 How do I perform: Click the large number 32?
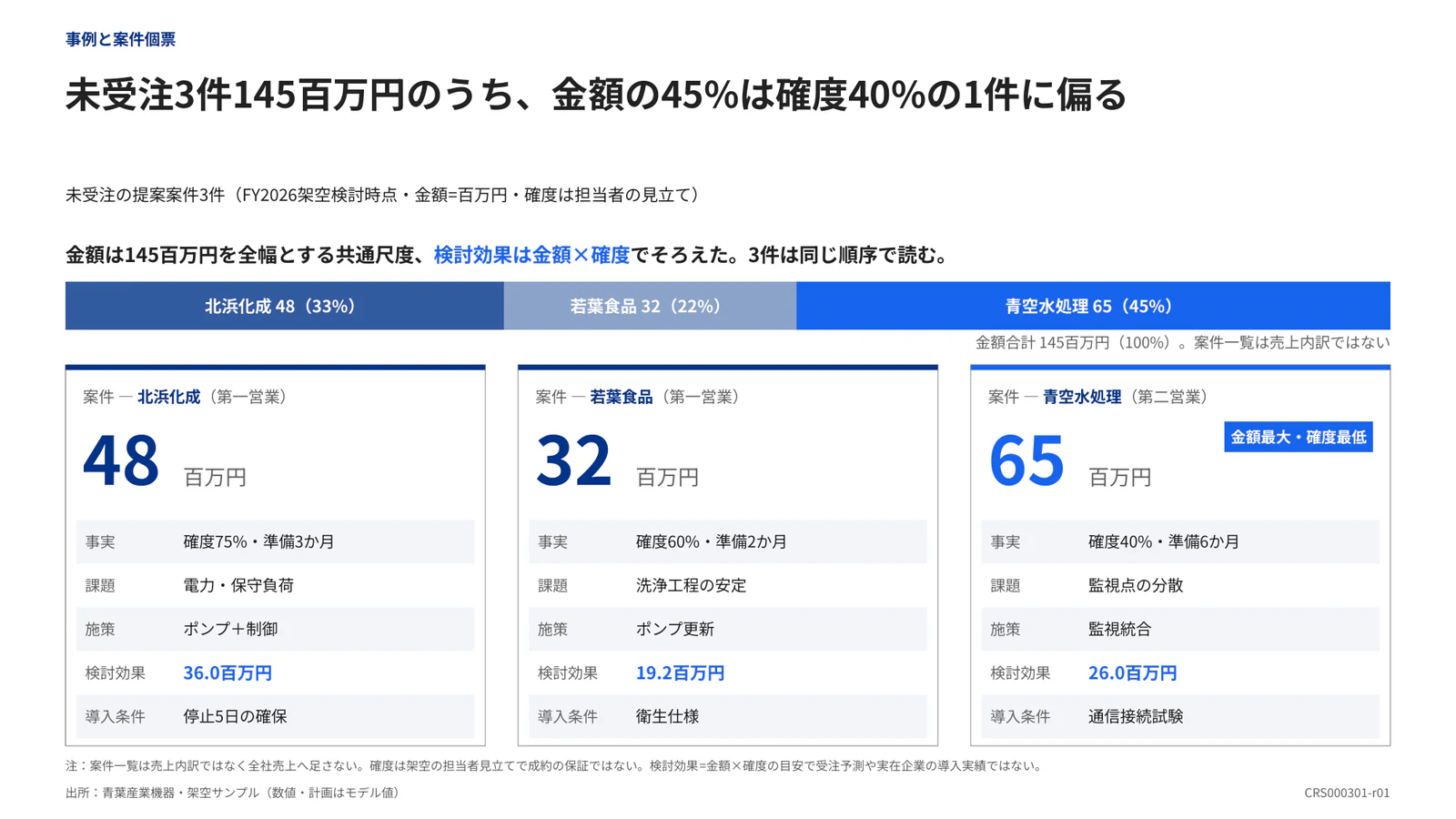tap(574, 460)
